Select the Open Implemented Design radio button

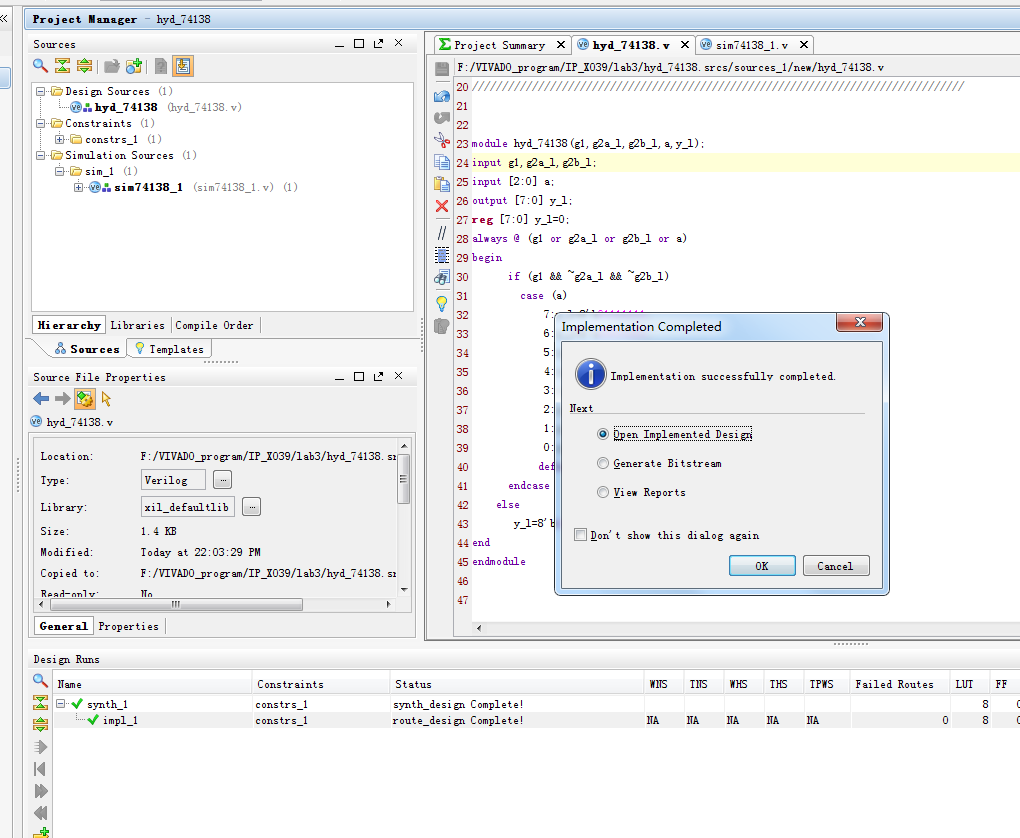[602, 434]
